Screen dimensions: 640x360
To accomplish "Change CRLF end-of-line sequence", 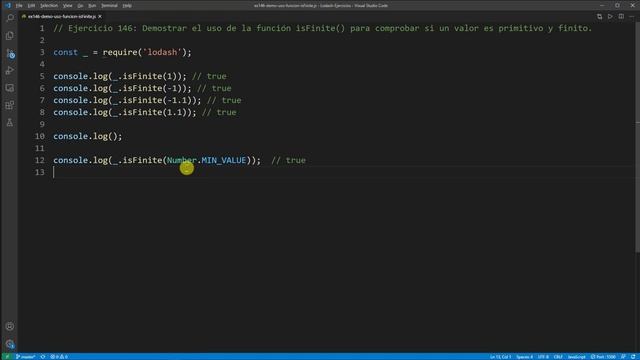I will [558, 357].
